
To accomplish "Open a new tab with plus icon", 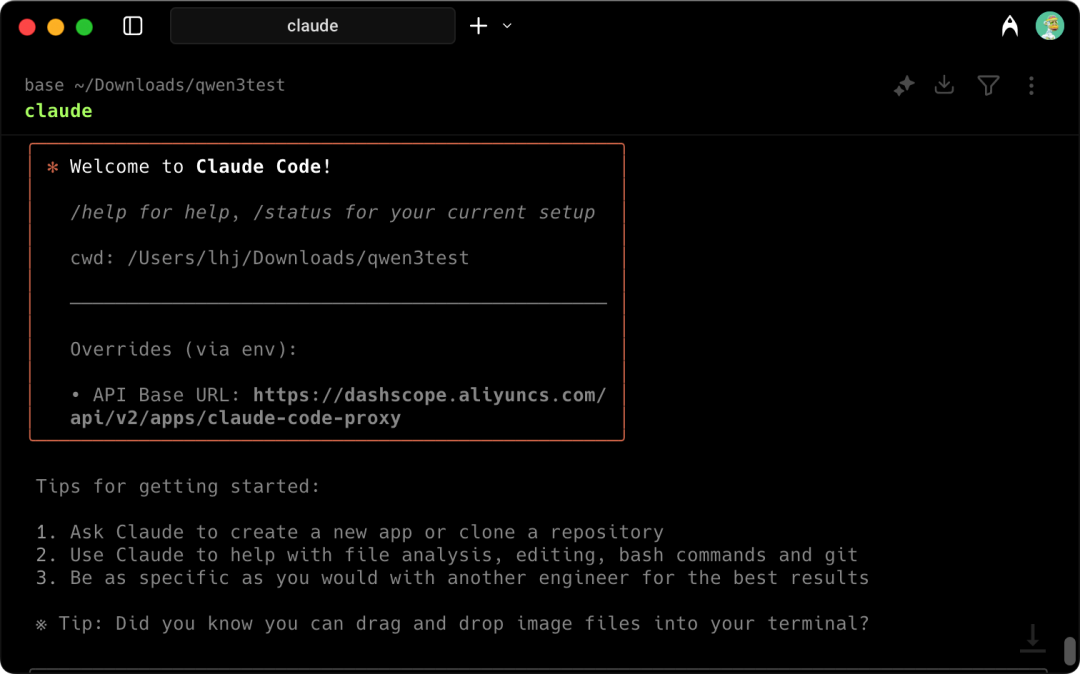I will click(x=478, y=26).
